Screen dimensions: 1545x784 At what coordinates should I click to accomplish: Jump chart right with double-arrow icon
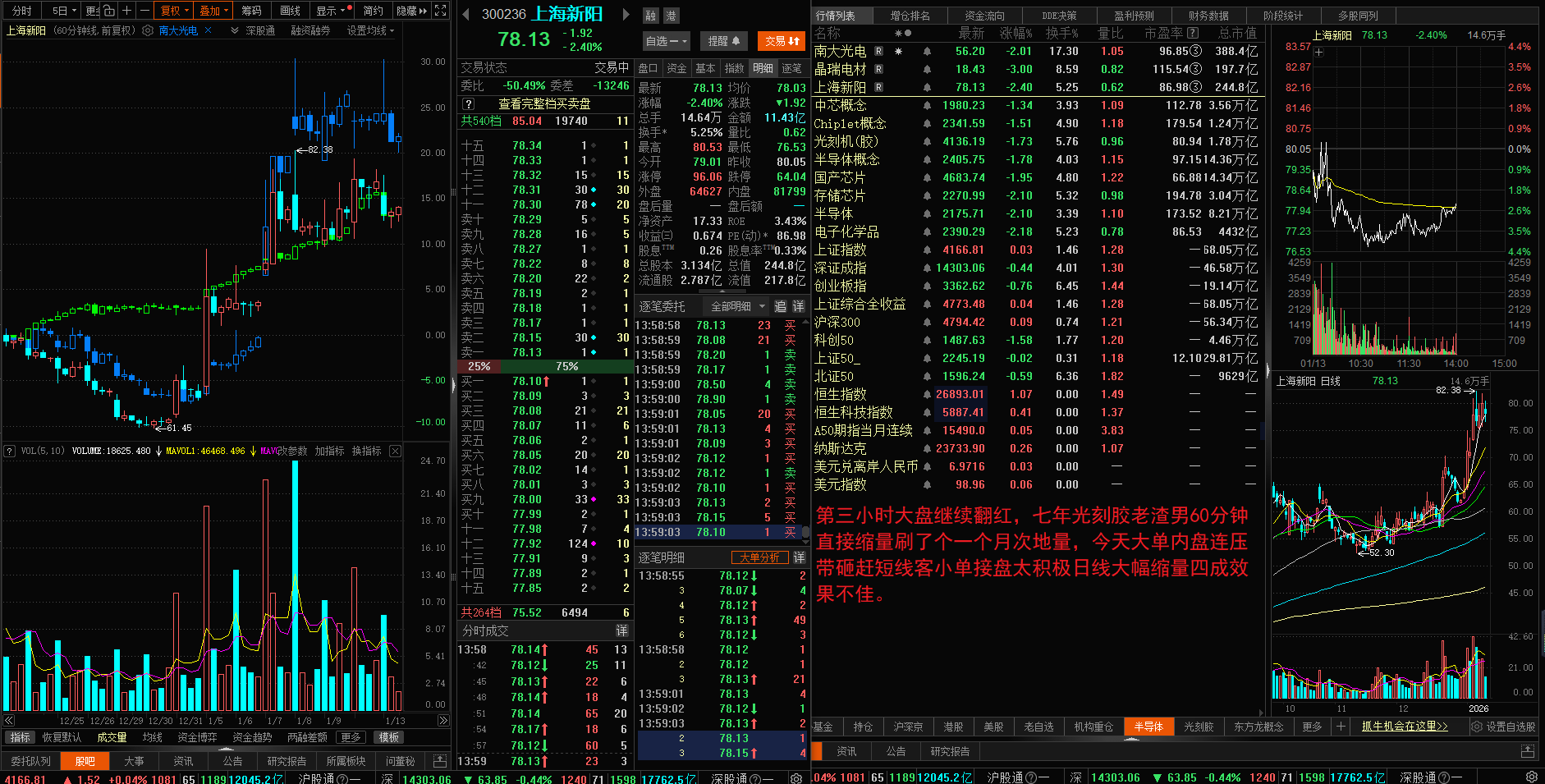coord(443,721)
